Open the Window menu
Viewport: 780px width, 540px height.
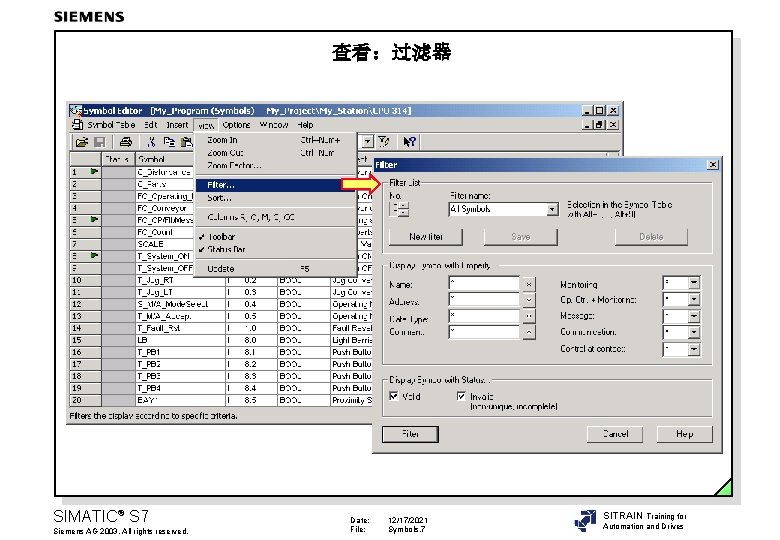[x=274, y=125]
